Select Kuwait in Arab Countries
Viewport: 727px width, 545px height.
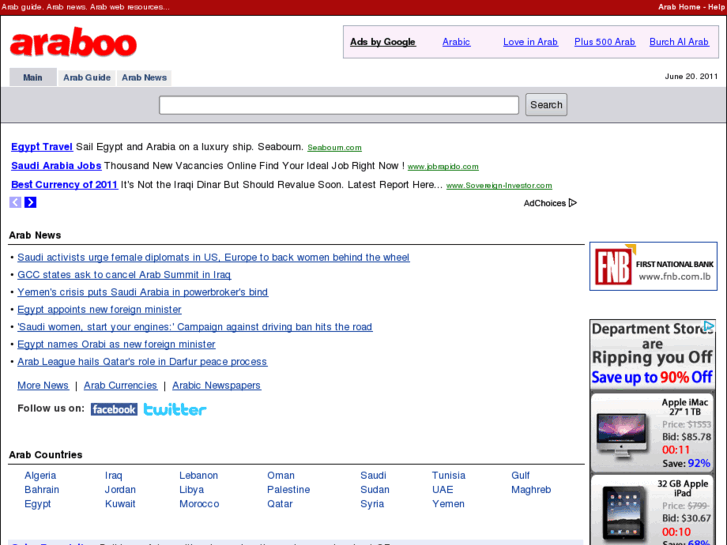tap(120, 504)
